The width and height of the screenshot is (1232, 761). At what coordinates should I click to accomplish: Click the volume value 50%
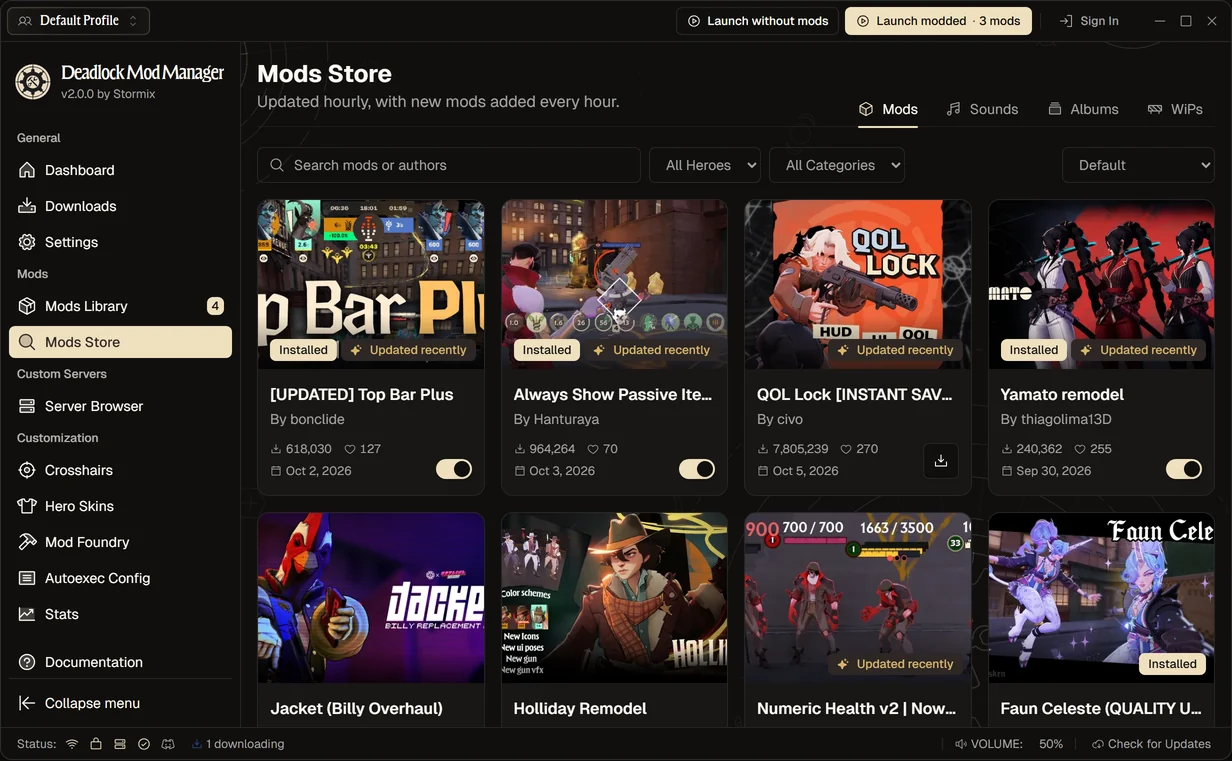pos(1051,744)
